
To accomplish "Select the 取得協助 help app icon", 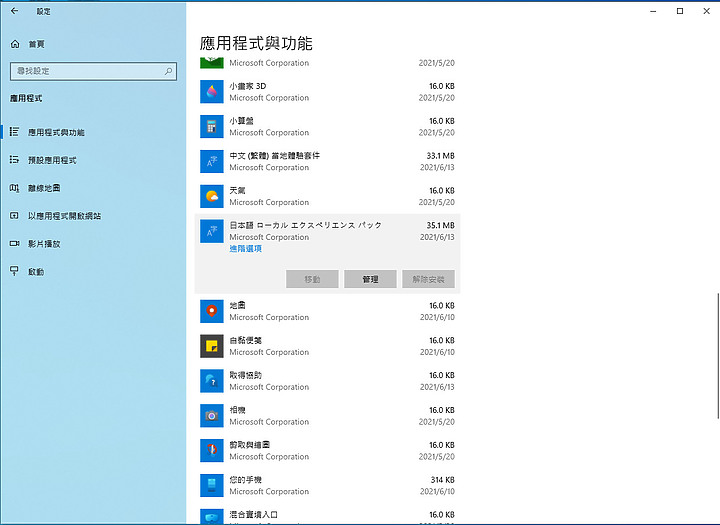I will [x=212, y=381].
